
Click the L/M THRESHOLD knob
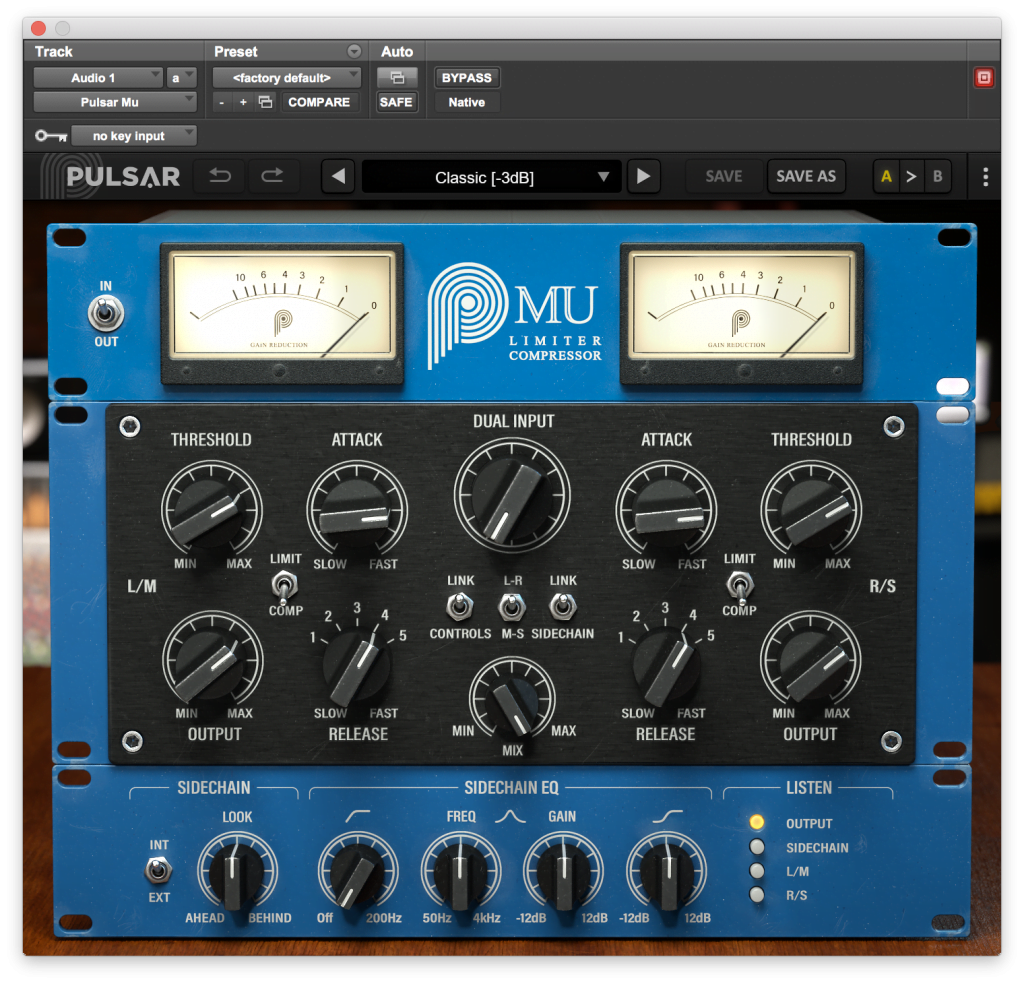coord(212,511)
